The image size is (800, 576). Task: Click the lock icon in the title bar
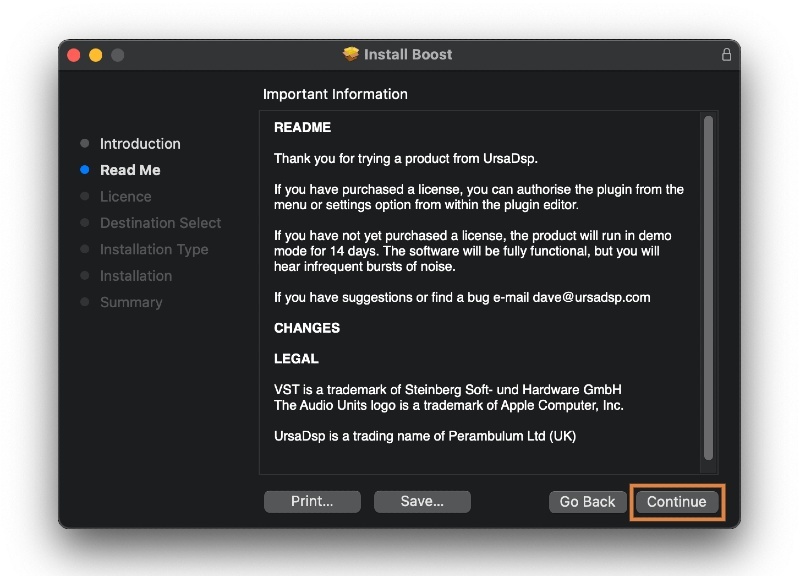tap(727, 55)
